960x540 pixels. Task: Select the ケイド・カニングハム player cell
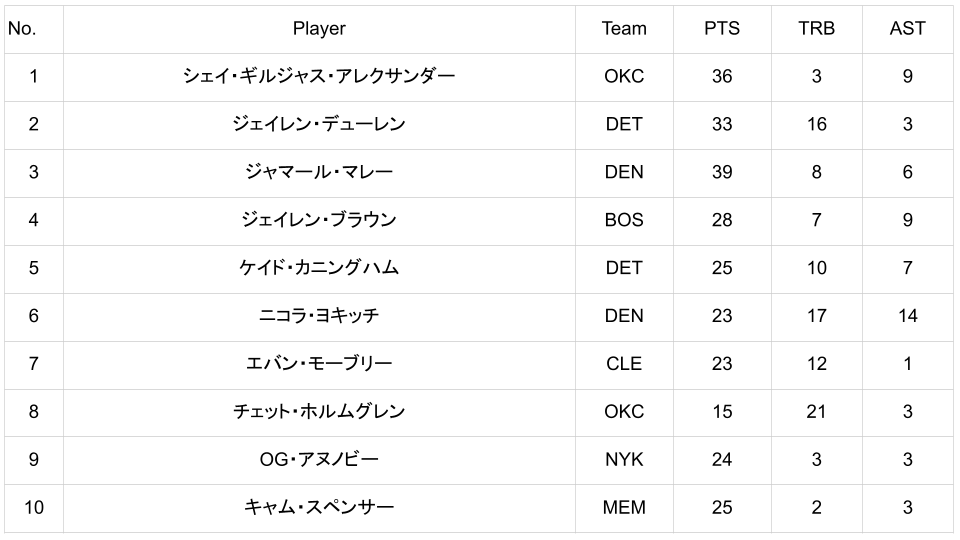click(x=319, y=268)
